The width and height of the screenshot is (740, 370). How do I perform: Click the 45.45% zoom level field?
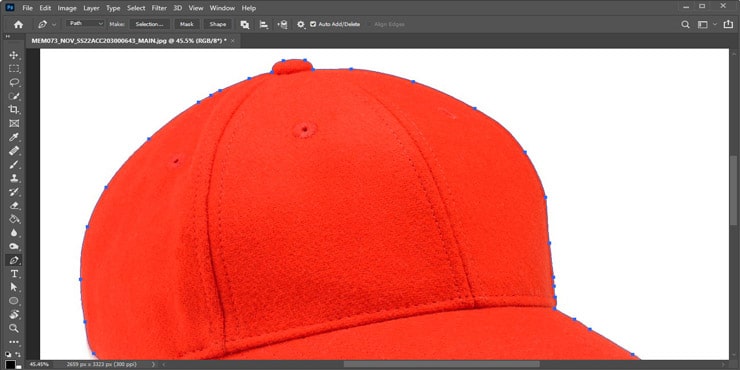click(x=39, y=364)
